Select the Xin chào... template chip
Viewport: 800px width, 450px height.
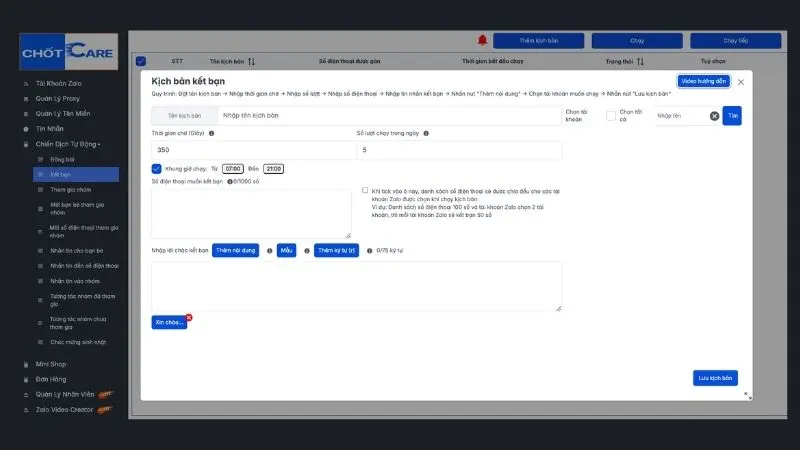[169, 322]
